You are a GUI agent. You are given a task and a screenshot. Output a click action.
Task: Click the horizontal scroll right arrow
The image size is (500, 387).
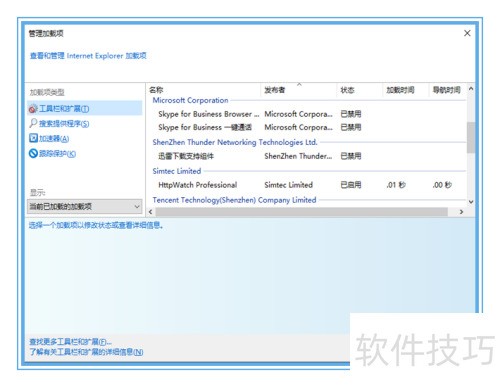pos(461,212)
